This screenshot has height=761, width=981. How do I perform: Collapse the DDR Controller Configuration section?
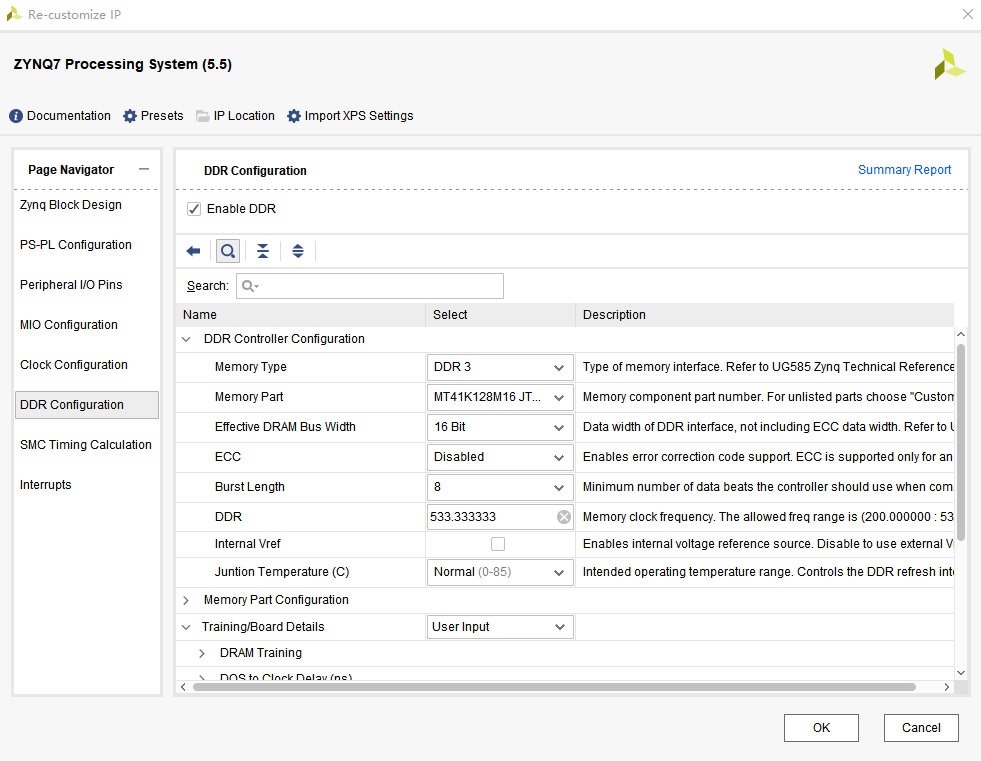(x=186, y=339)
